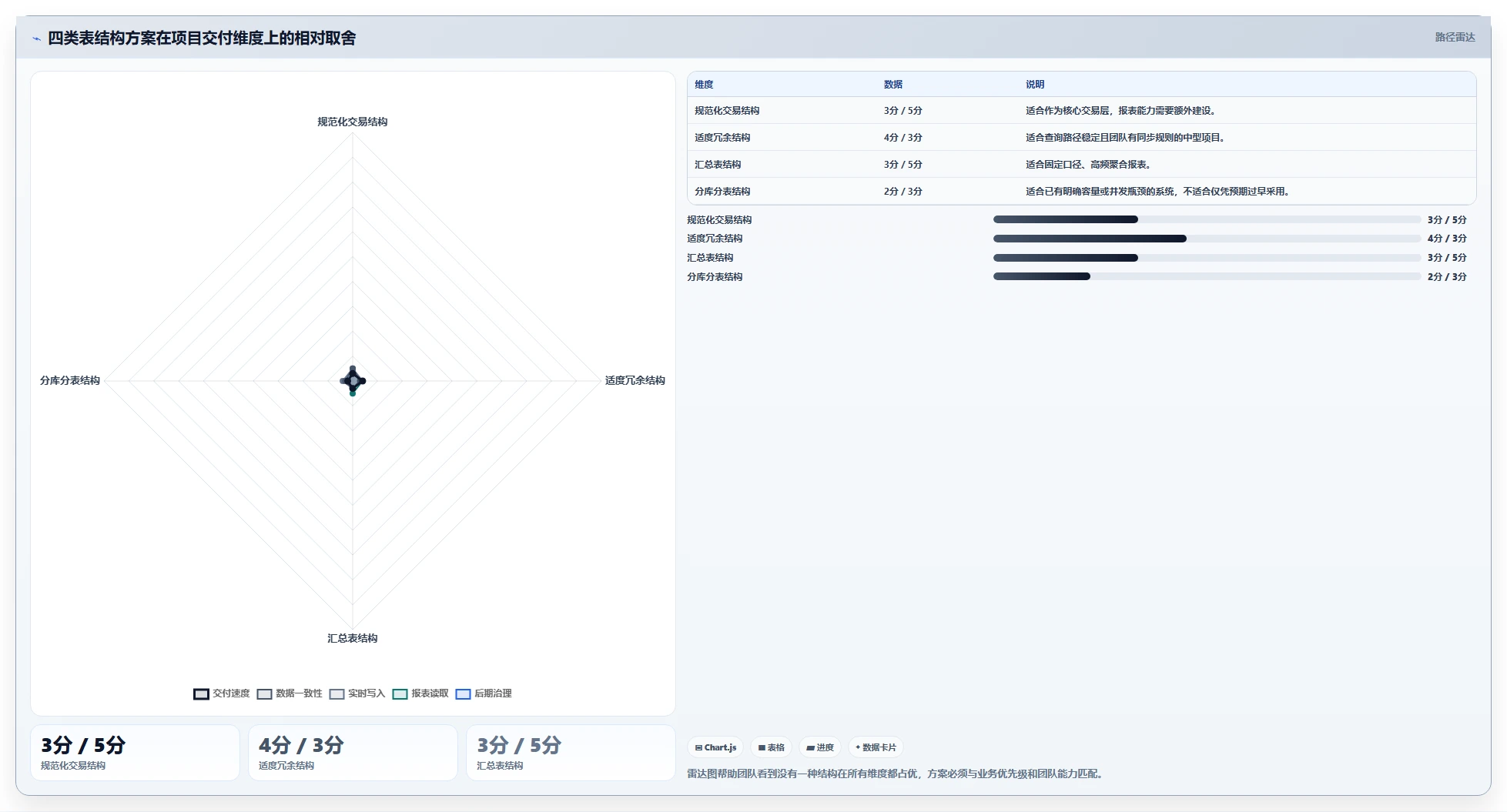
Task: Click the 雷达图帮助团队 footer note text
Action: tap(896, 774)
